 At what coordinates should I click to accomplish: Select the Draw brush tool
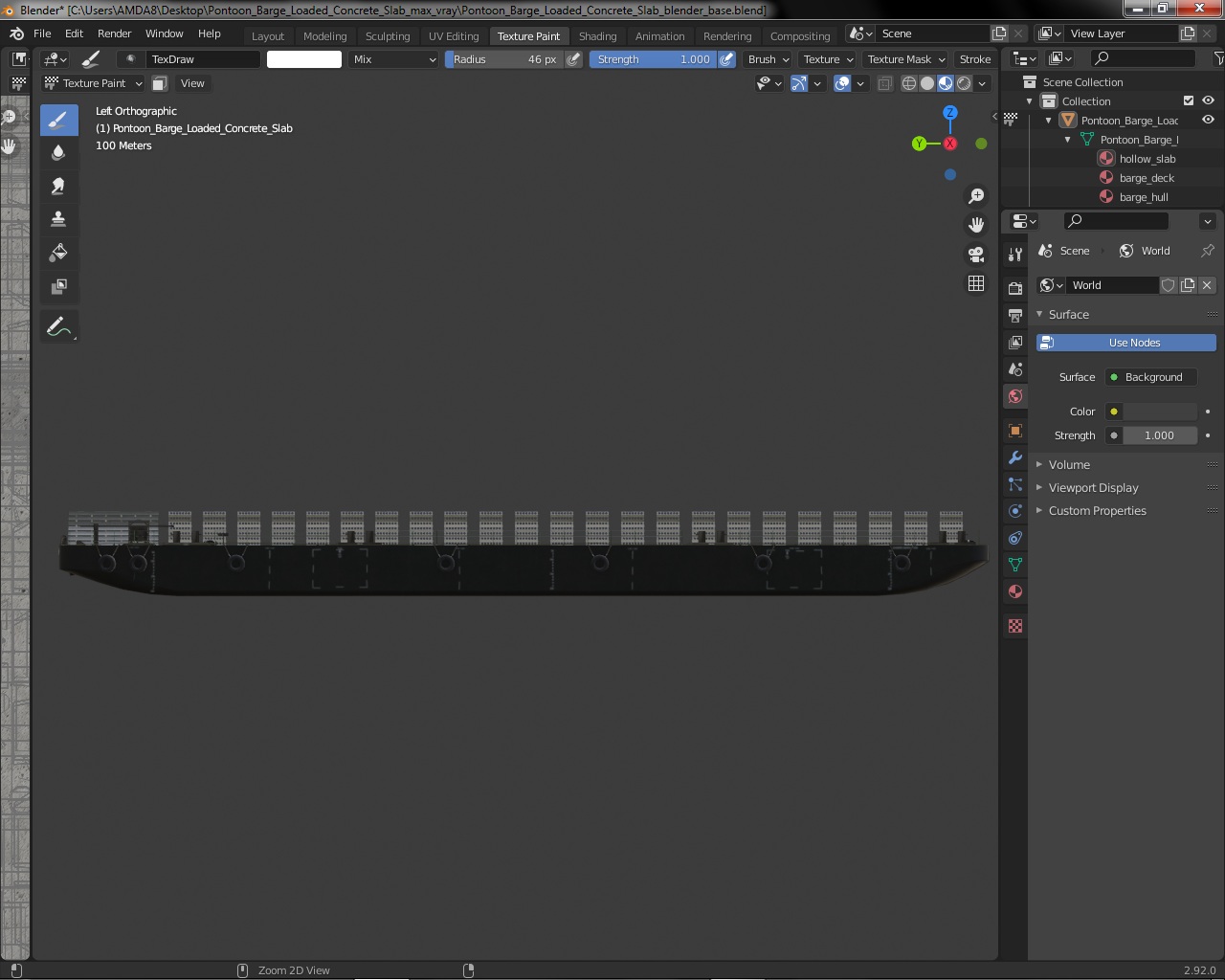pos(58,120)
